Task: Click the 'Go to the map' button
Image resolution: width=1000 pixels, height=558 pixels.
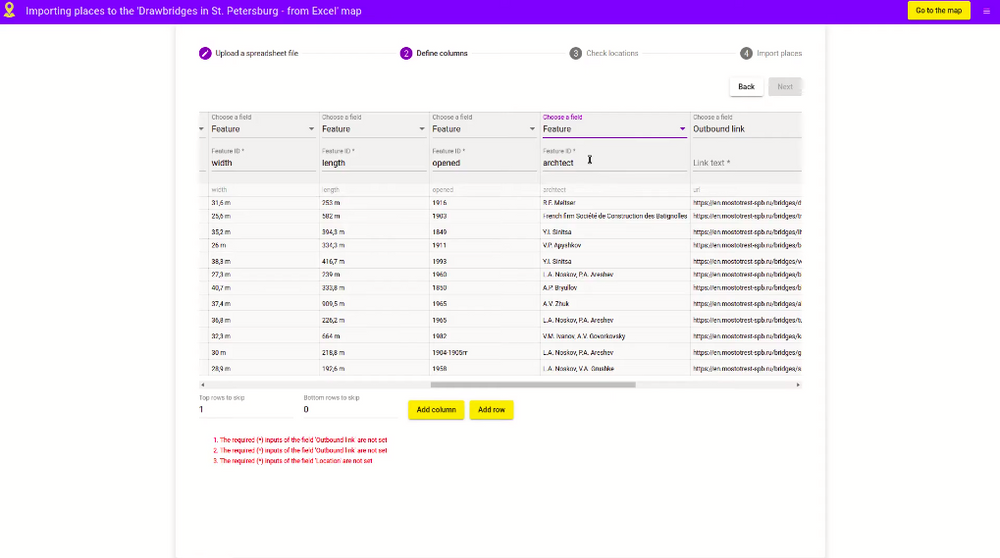Action: (x=938, y=11)
